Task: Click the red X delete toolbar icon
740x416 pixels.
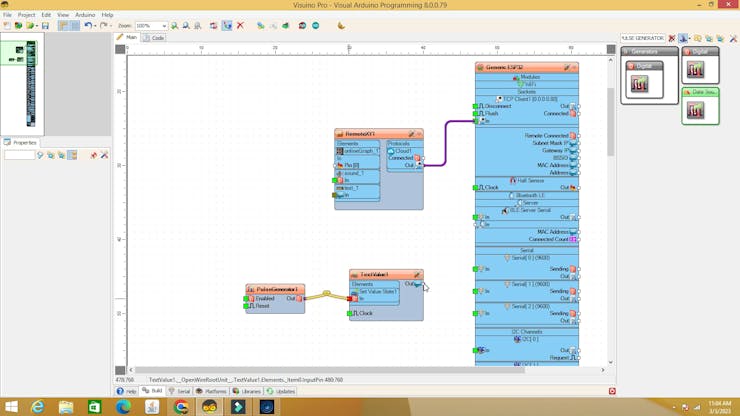Action: pos(240,25)
